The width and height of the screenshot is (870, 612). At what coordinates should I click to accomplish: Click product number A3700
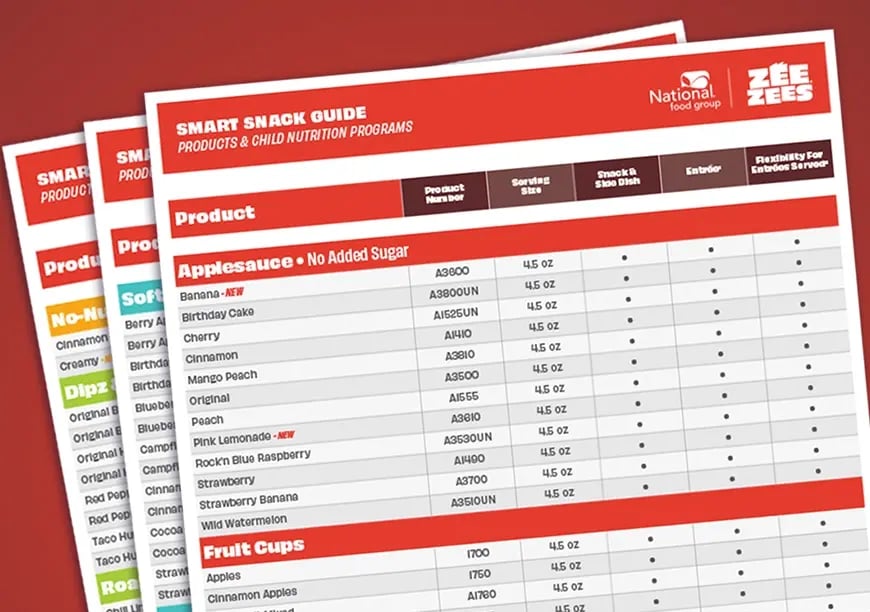[x=471, y=479]
